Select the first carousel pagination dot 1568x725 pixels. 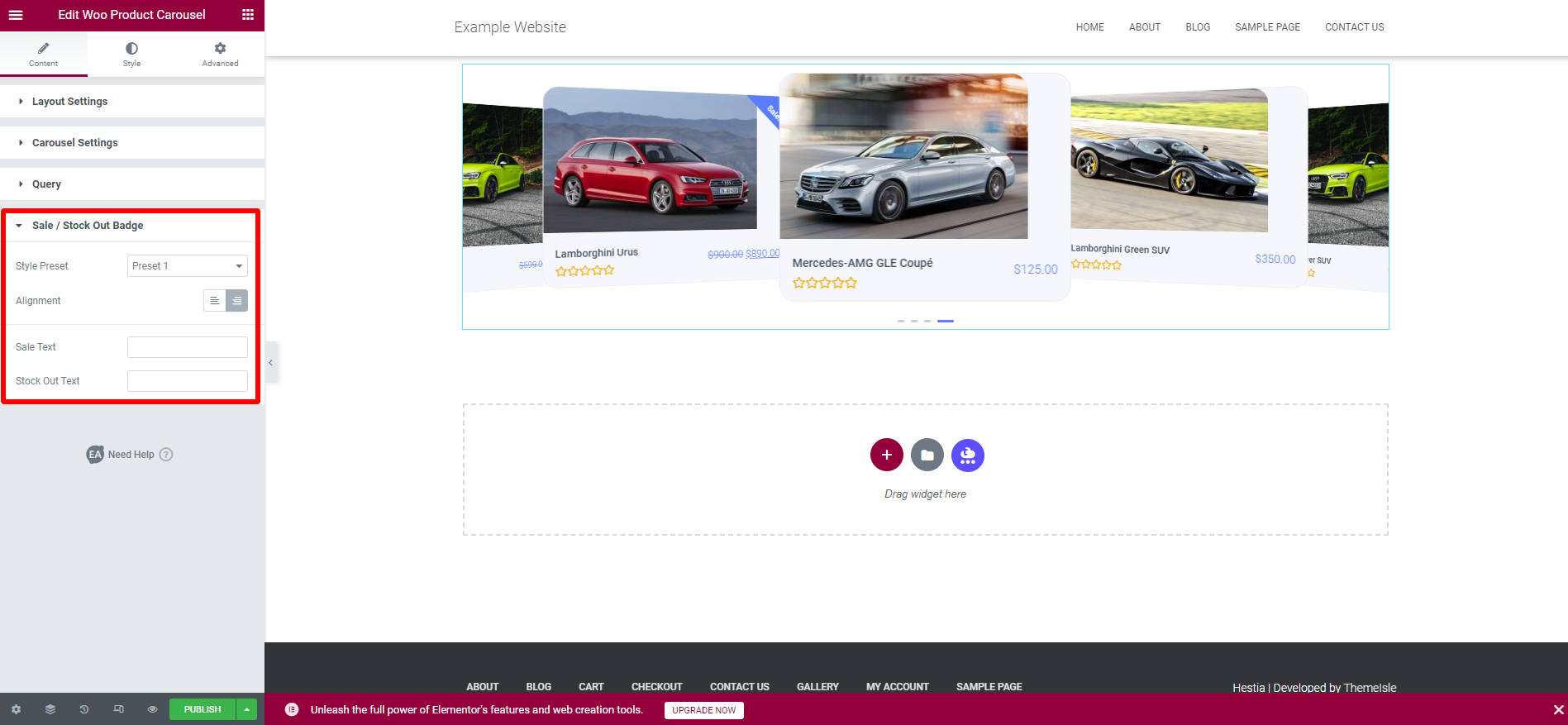pos(901,321)
